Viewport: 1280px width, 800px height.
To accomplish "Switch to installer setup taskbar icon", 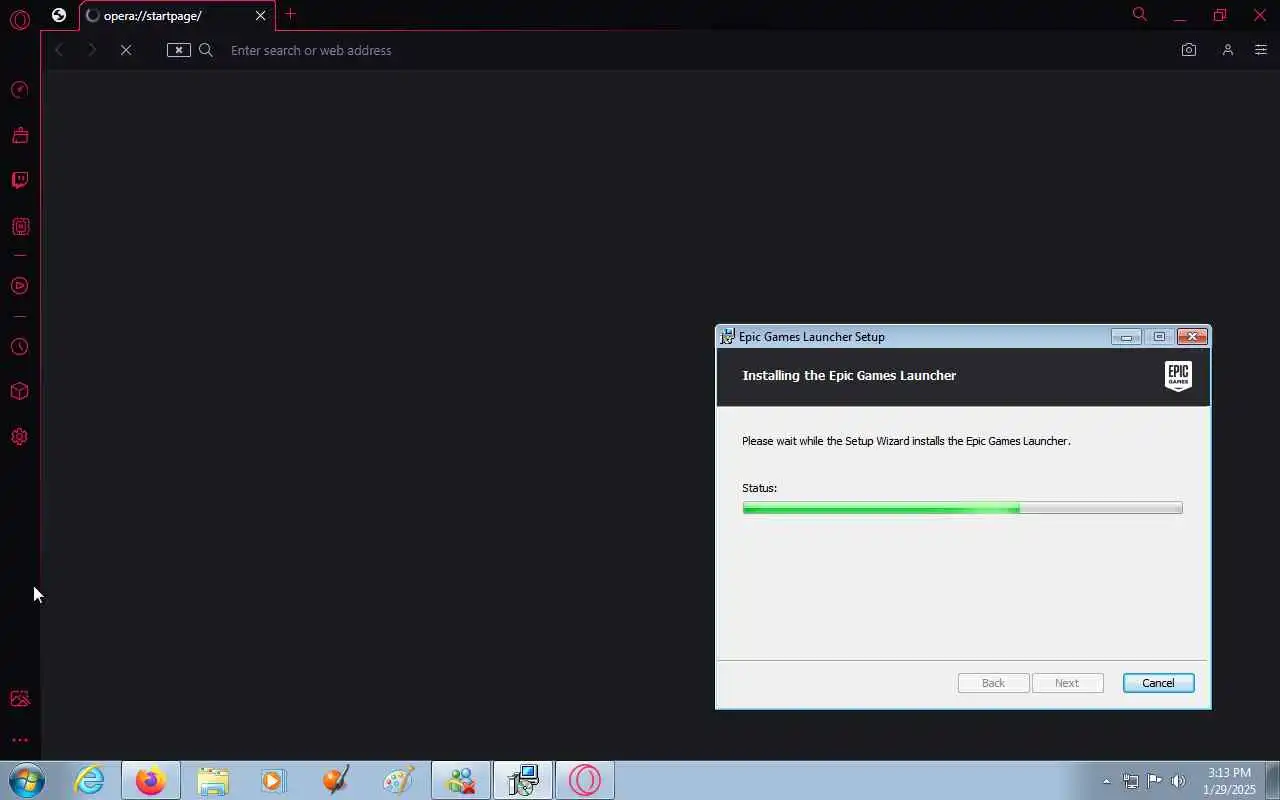I will (523, 780).
